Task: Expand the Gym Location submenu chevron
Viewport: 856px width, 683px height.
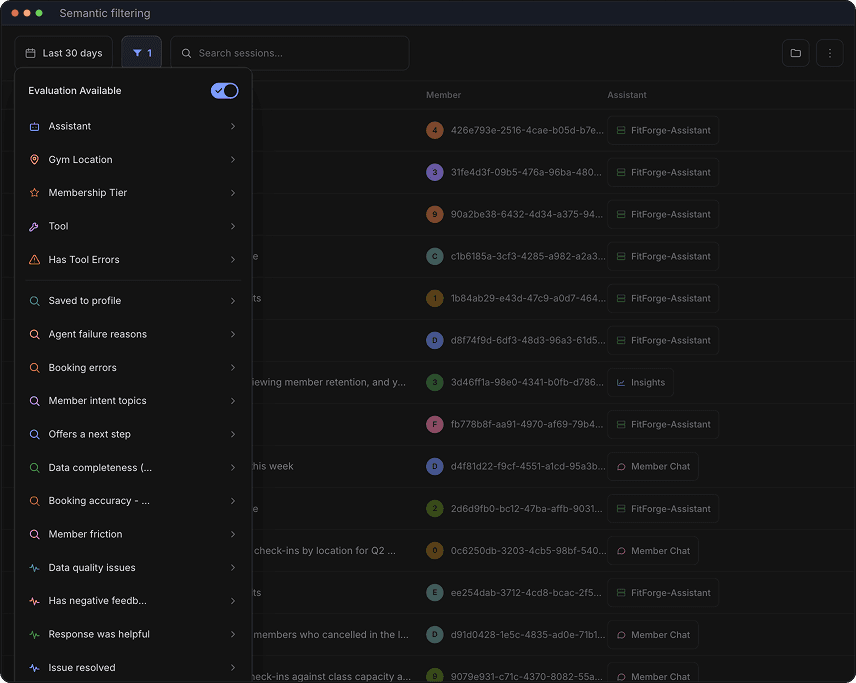Action: point(233,159)
